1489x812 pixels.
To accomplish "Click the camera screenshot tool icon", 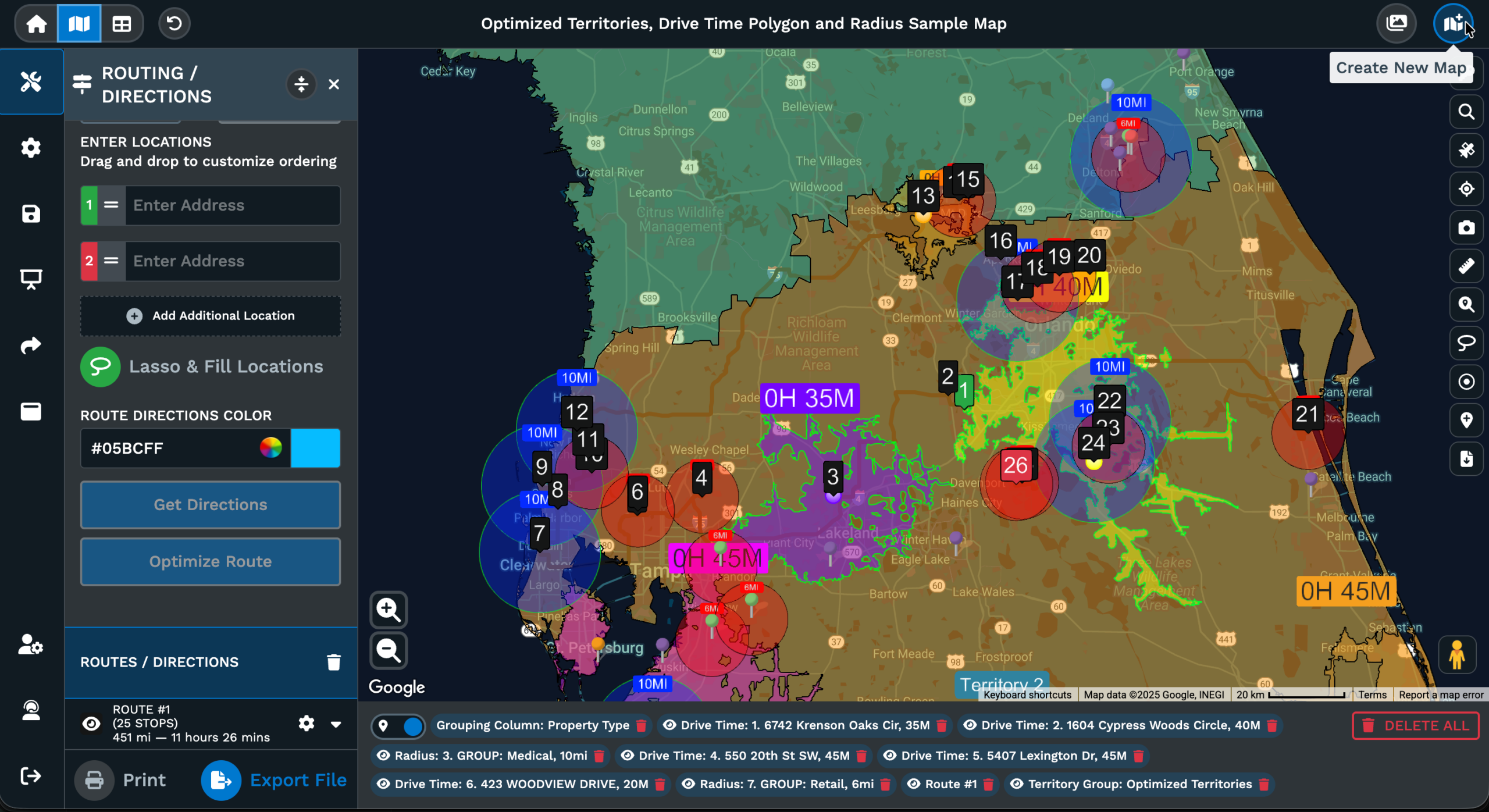I will click(1466, 227).
